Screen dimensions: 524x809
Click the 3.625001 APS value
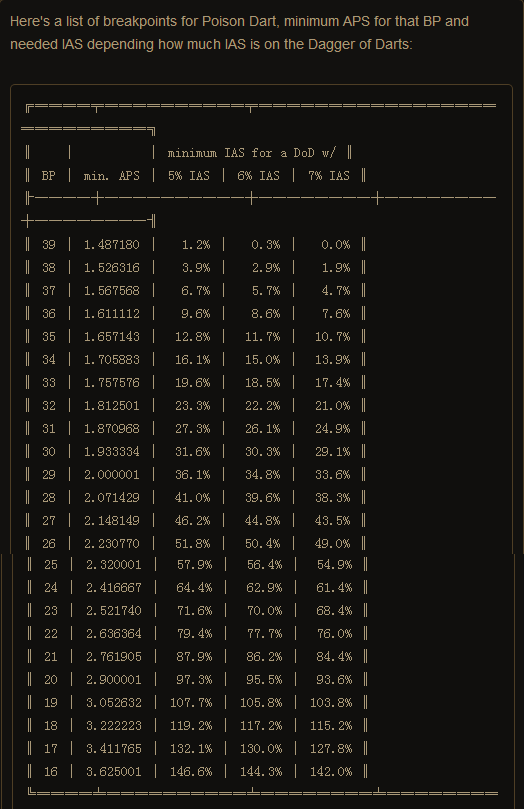click(113, 772)
